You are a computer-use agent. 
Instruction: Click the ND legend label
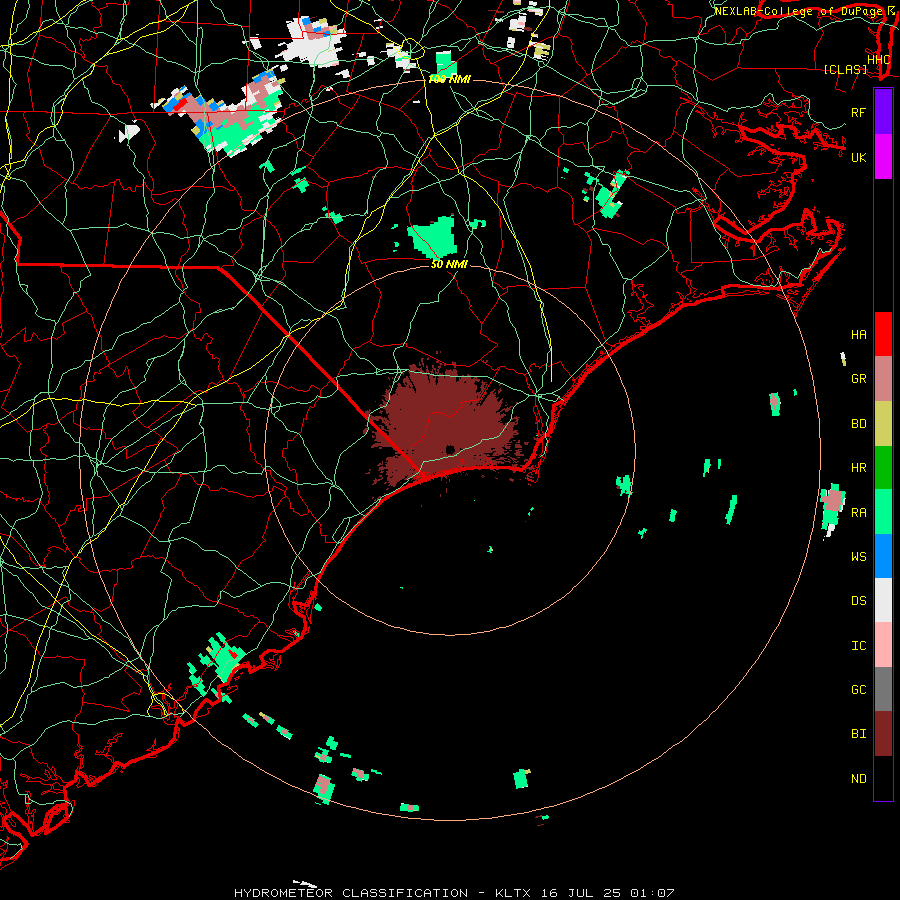point(858,779)
